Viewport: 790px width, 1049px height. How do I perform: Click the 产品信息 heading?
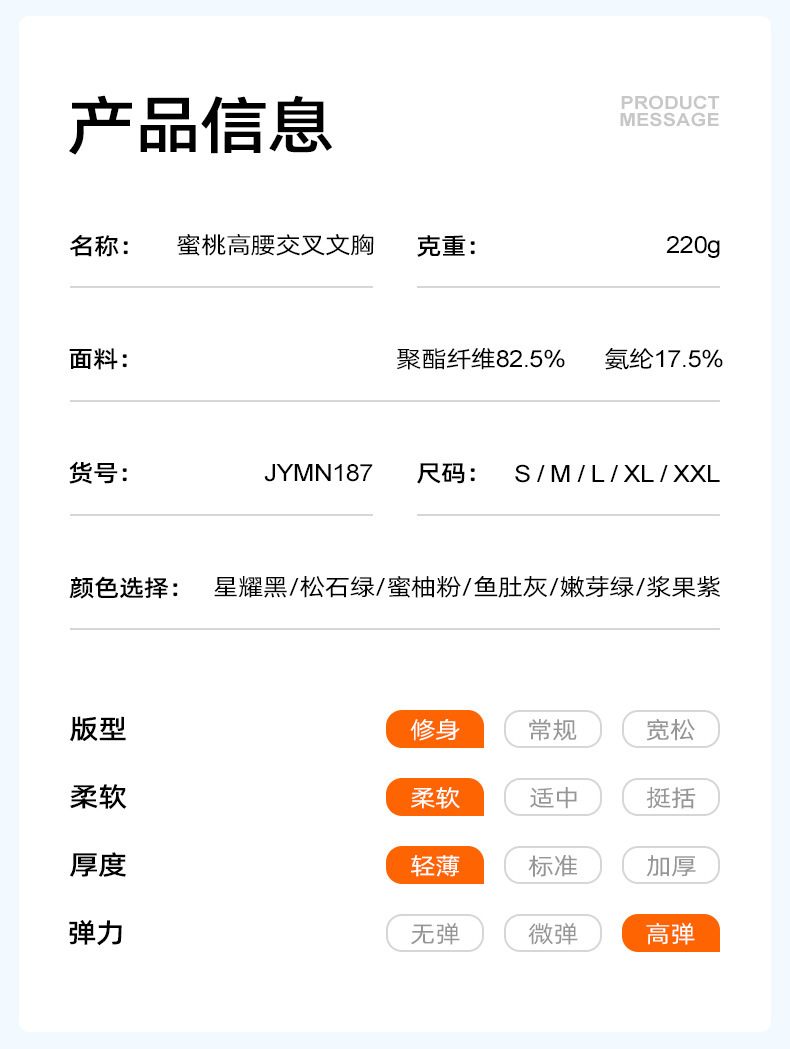coord(200,126)
